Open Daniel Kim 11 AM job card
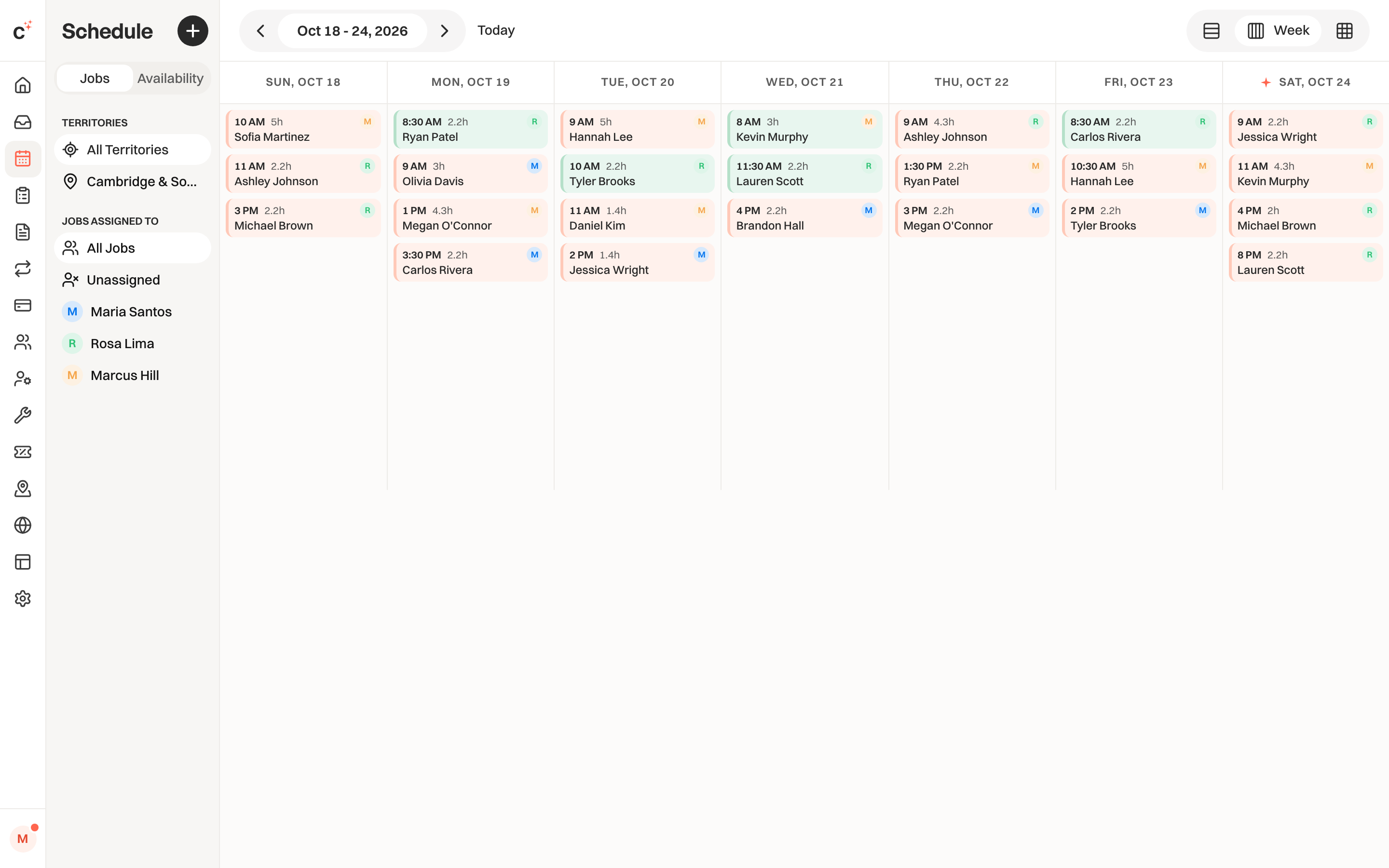Screen dimensions: 1389x868 click(638, 218)
